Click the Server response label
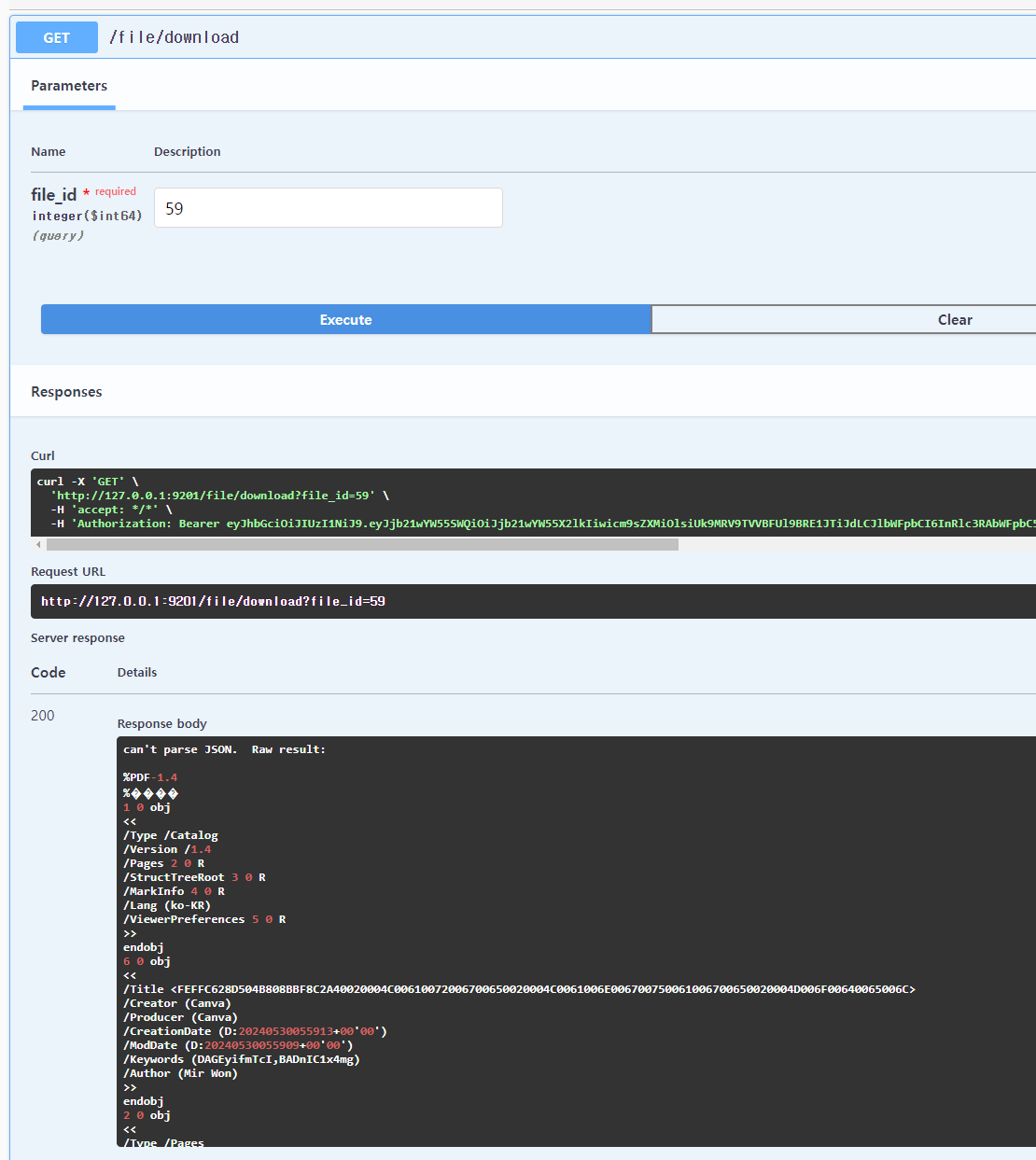This screenshot has height=1160, width=1036. pos(77,637)
